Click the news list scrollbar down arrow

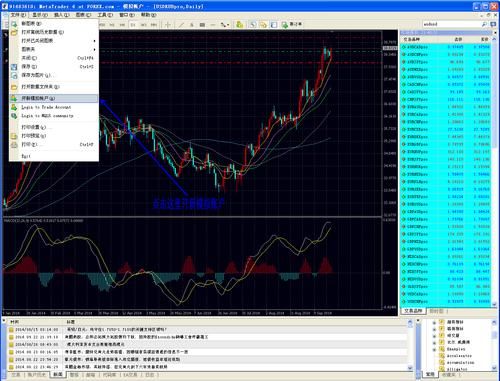pos(410,368)
